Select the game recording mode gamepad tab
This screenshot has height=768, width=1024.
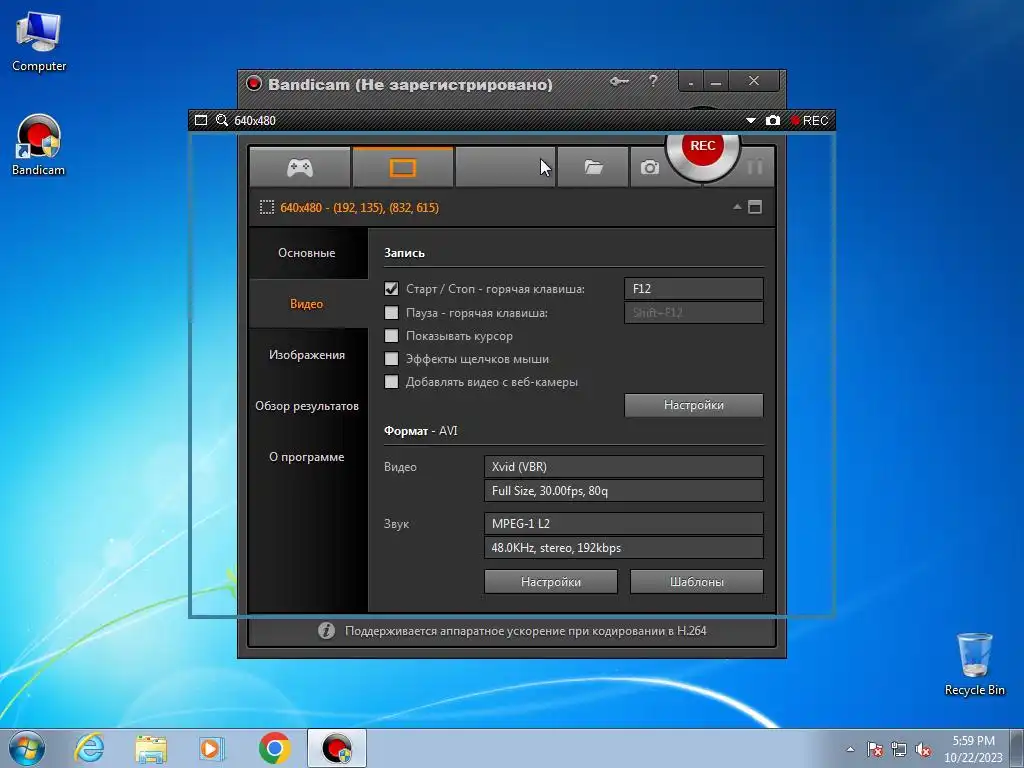300,168
